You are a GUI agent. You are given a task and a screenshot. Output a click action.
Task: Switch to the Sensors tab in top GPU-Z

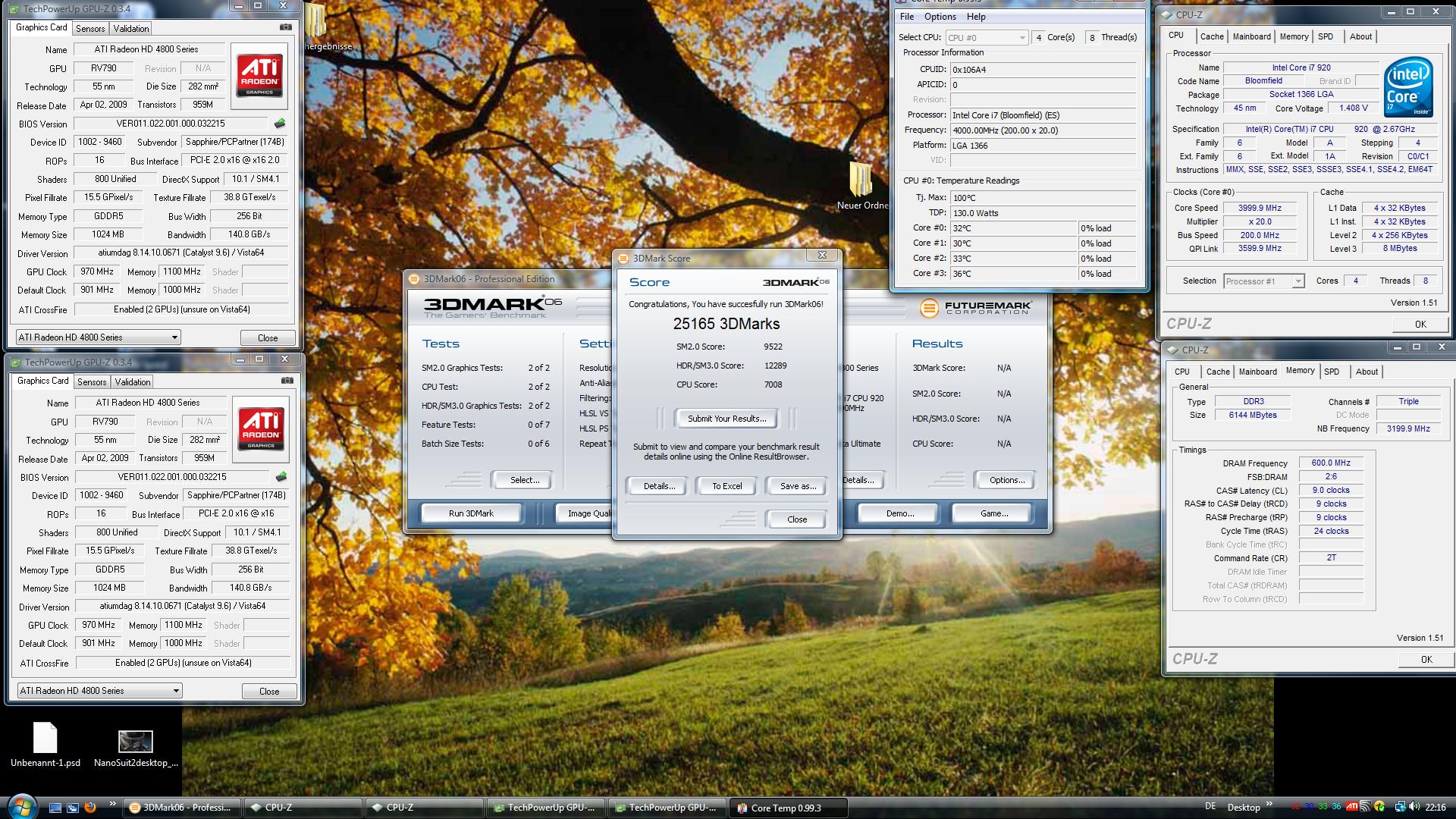(90, 29)
